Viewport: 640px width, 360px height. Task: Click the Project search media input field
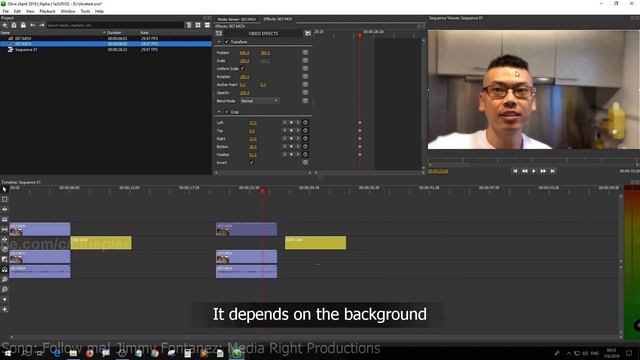pyautogui.click(x=114, y=25)
